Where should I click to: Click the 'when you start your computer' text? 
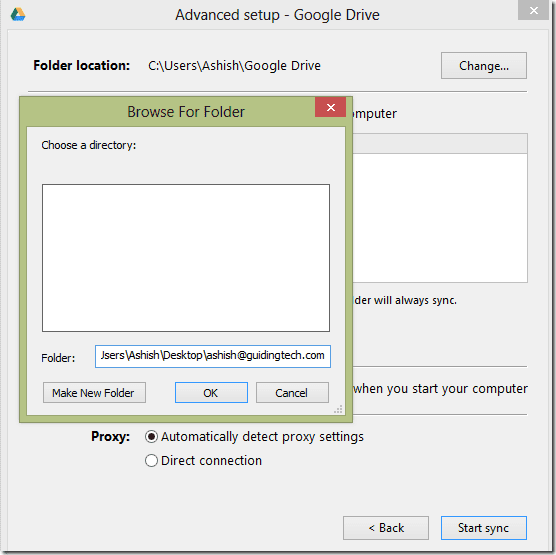click(x=440, y=389)
